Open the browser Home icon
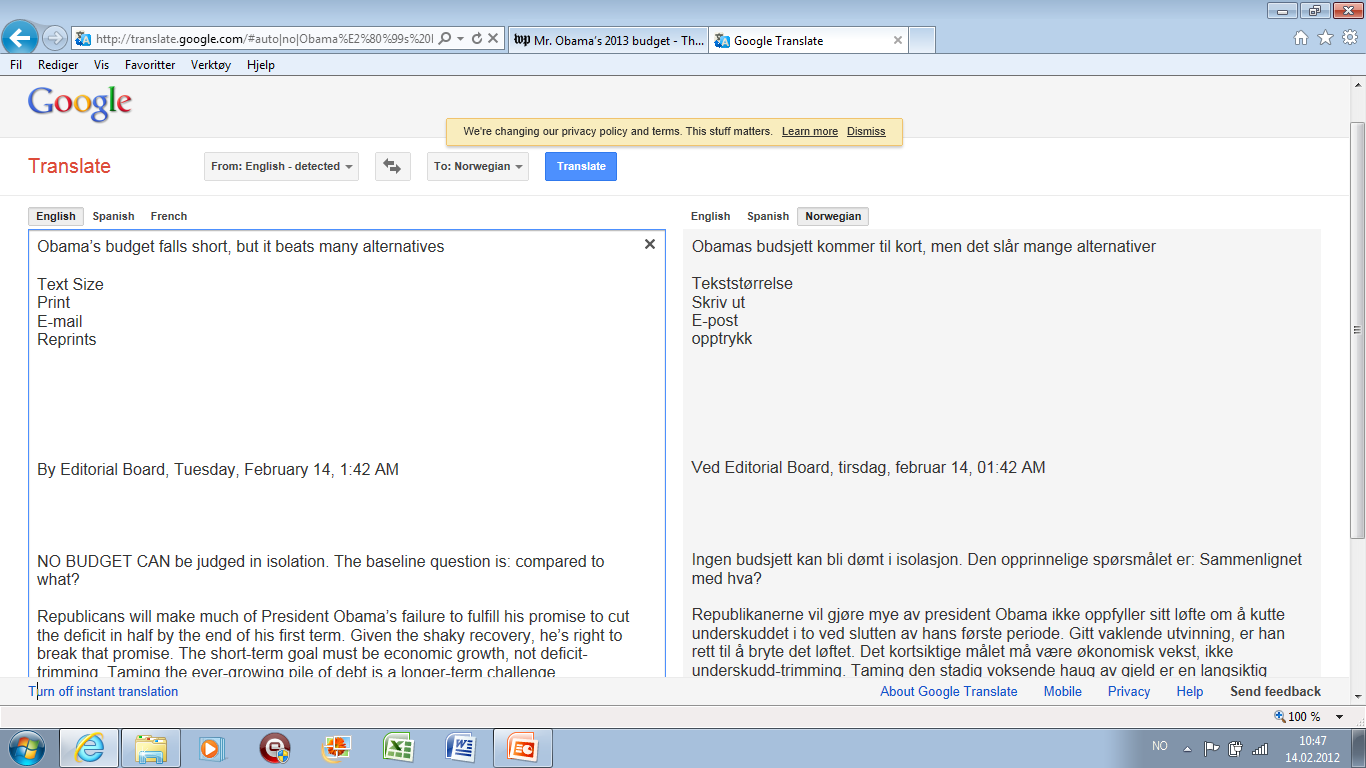This screenshot has height=768, width=1366. 1301,38
